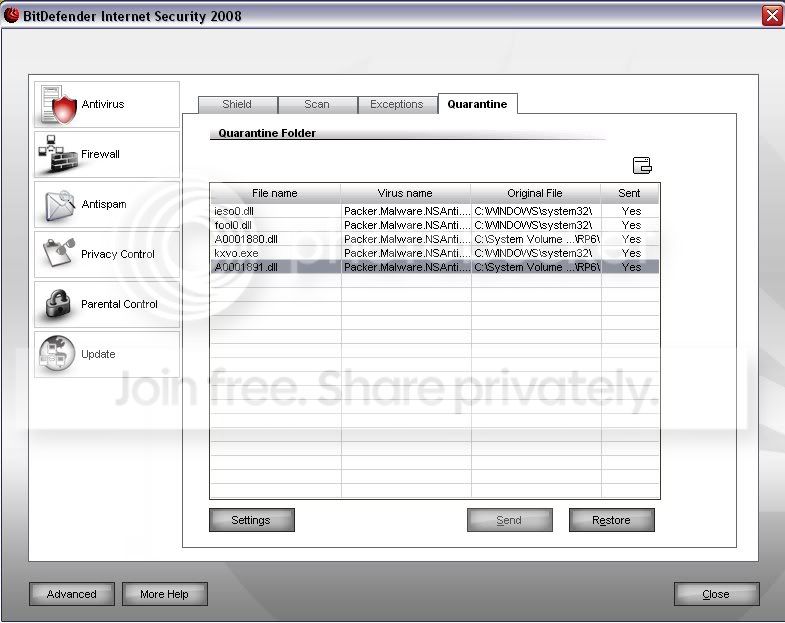Click the Send button
This screenshot has width=785, height=623.
[509, 520]
